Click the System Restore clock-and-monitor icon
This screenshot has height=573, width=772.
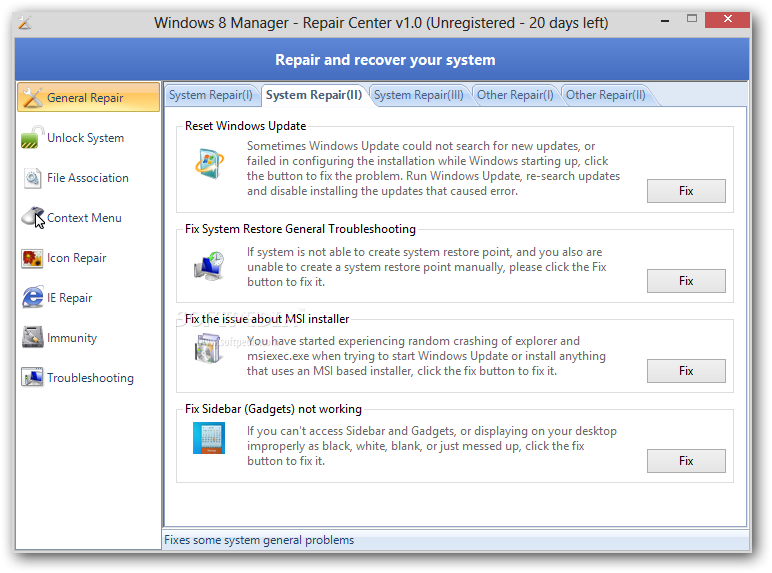[x=209, y=266]
